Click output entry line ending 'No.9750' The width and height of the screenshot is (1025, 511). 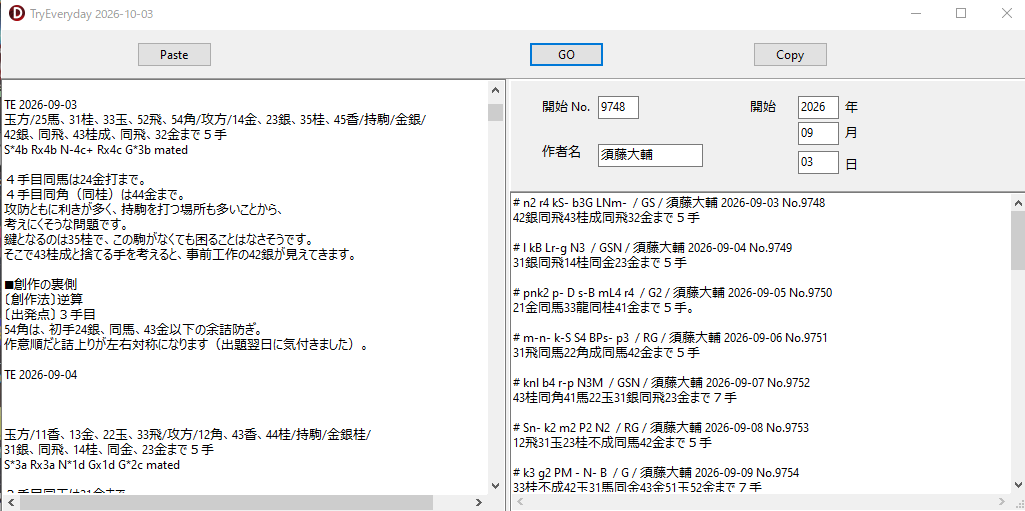(x=673, y=293)
